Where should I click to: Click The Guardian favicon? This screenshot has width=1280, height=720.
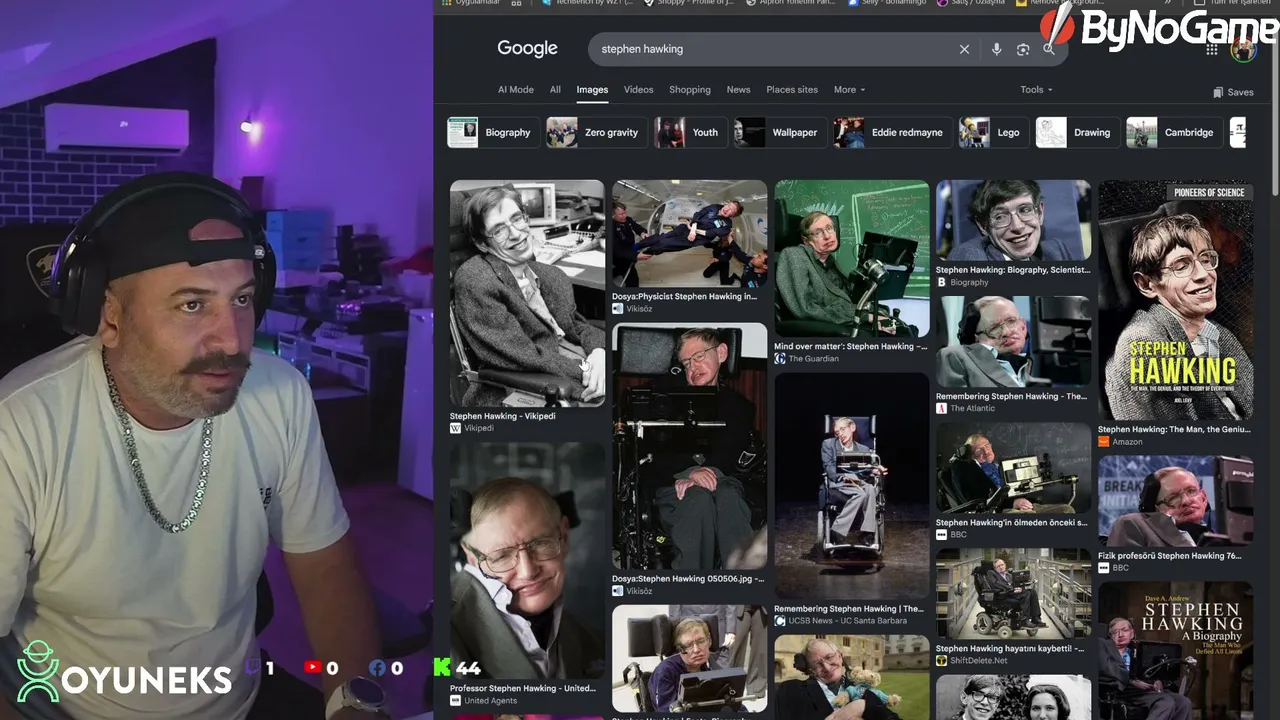(780, 359)
